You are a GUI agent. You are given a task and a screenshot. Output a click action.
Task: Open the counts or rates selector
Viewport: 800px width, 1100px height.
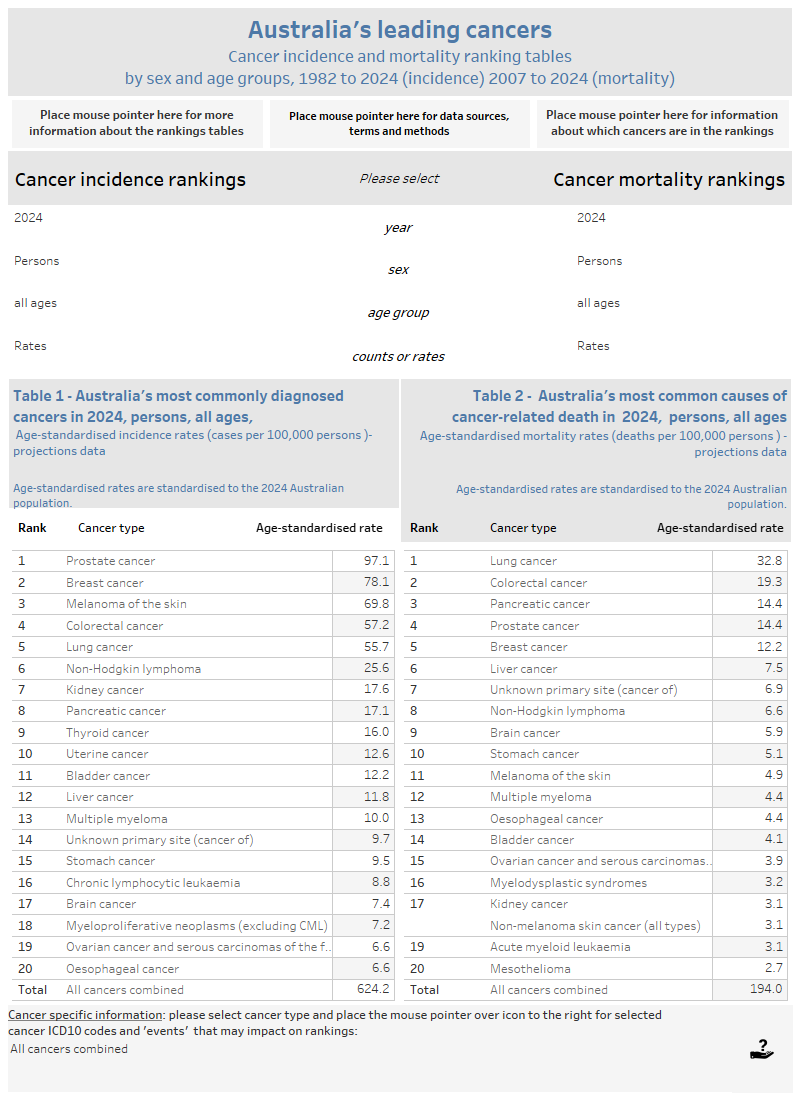[398, 355]
